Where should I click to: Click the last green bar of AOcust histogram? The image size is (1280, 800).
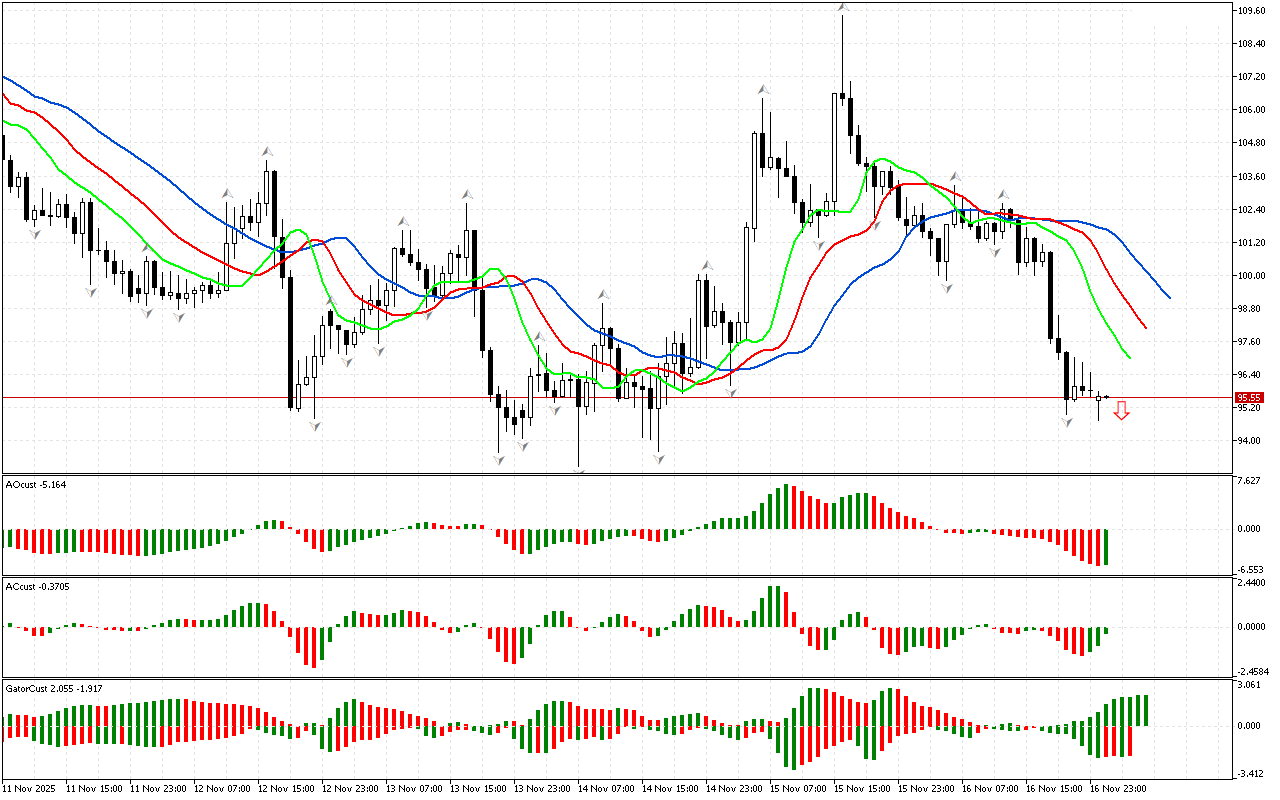[x=1106, y=547]
